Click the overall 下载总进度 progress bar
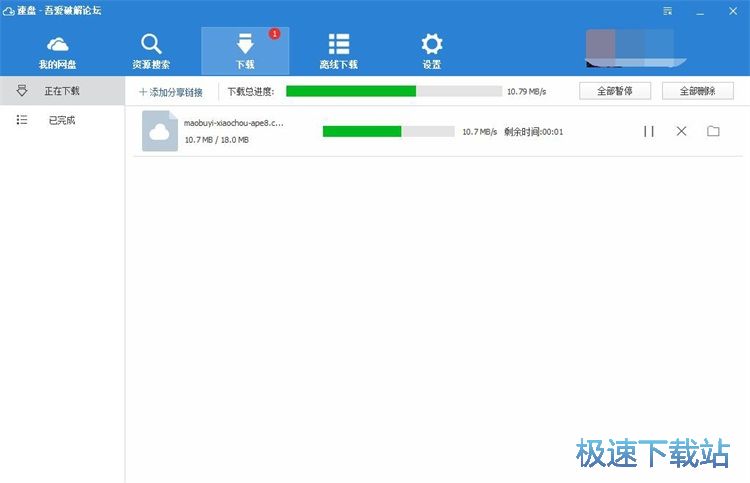The height and width of the screenshot is (483, 750). [394, 91]
